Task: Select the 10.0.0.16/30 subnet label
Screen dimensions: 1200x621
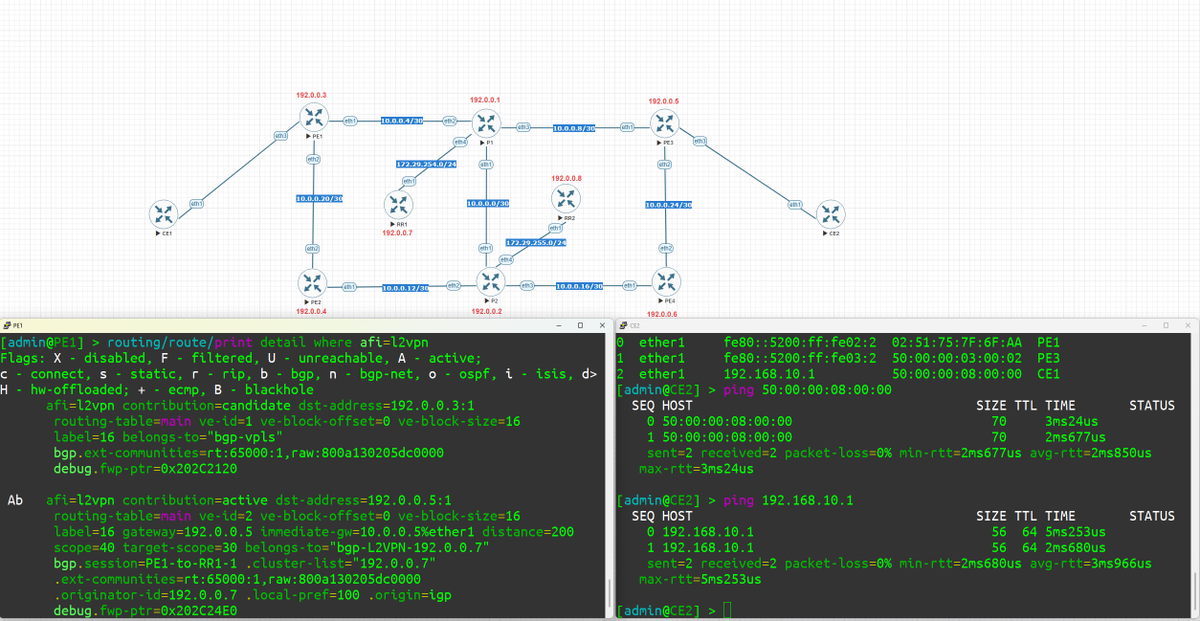Action: point(578,285)
